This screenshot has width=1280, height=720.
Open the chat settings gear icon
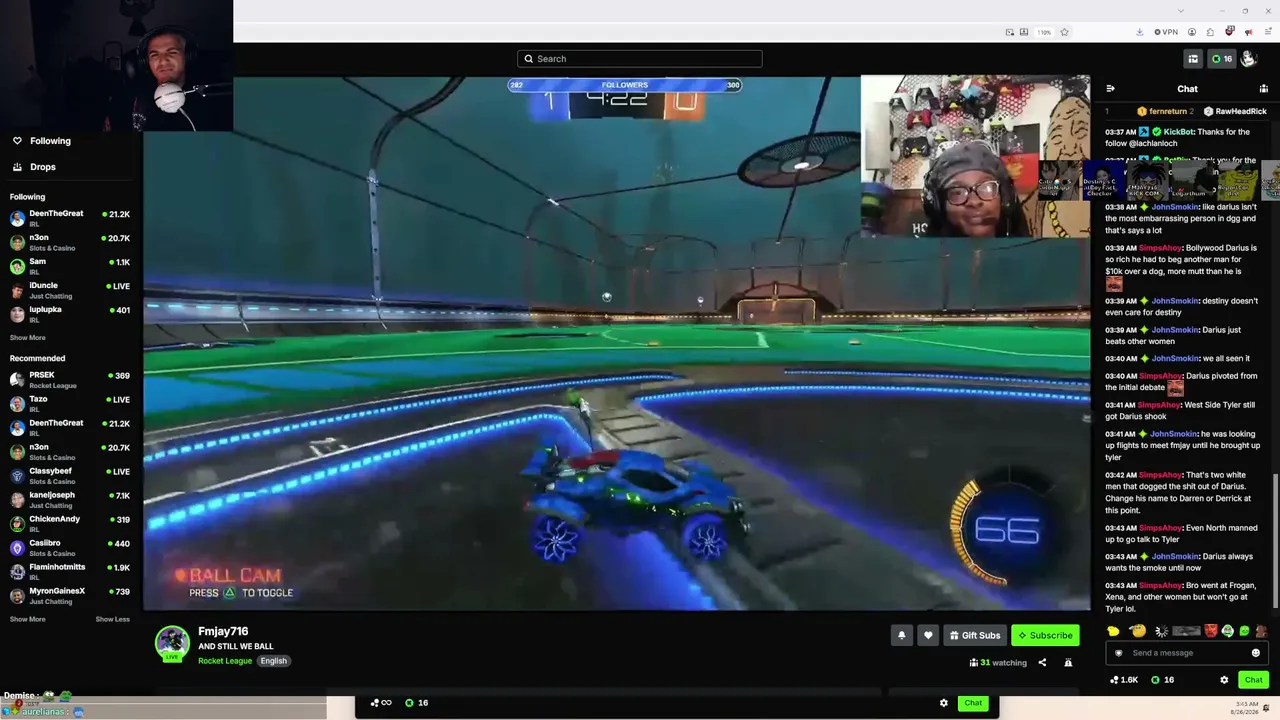(x=1224, y=680)
